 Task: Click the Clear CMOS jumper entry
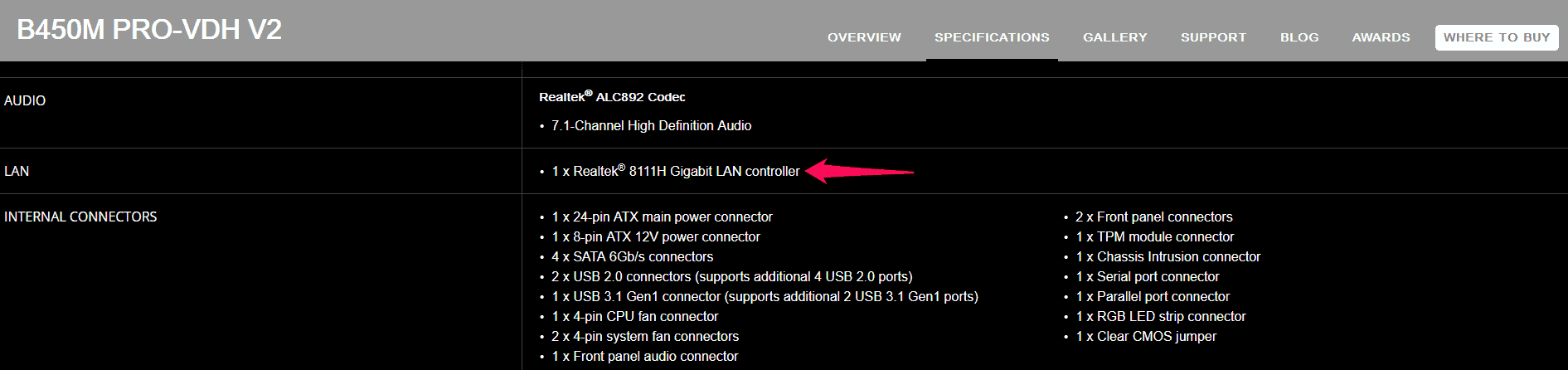(1145, 336)
